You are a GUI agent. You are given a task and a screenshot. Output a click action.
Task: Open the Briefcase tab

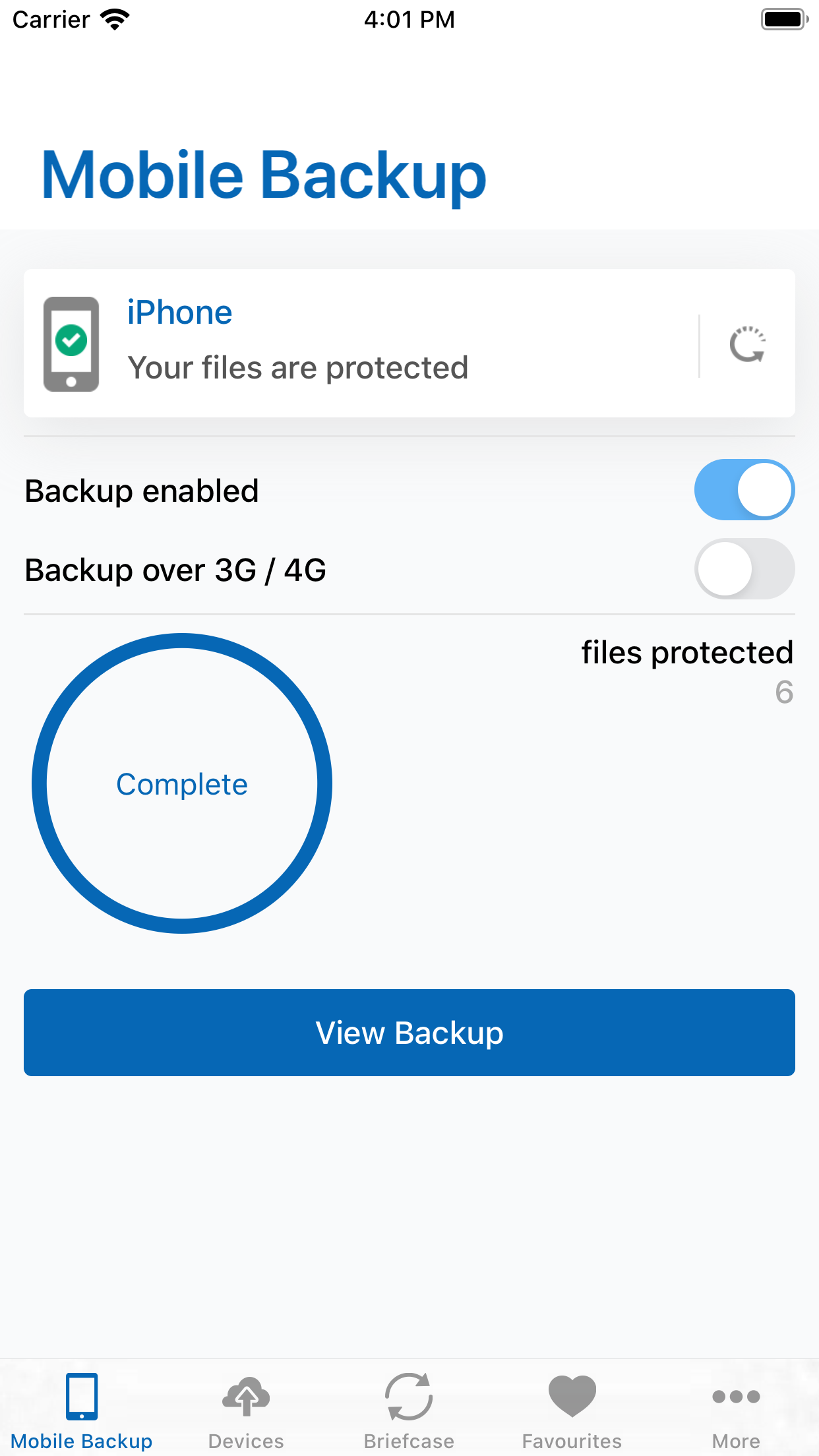point(409,1411)
